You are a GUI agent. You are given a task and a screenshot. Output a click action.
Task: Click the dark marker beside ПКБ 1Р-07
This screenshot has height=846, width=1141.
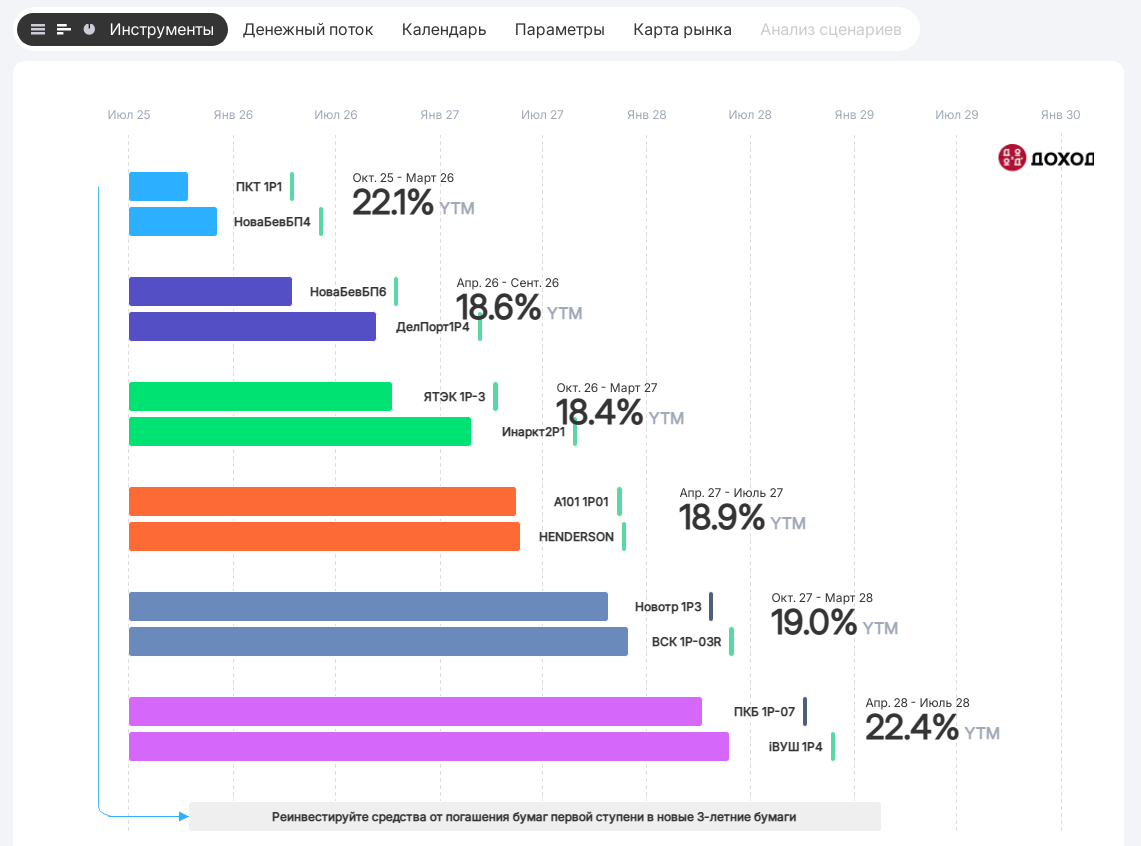804,711
